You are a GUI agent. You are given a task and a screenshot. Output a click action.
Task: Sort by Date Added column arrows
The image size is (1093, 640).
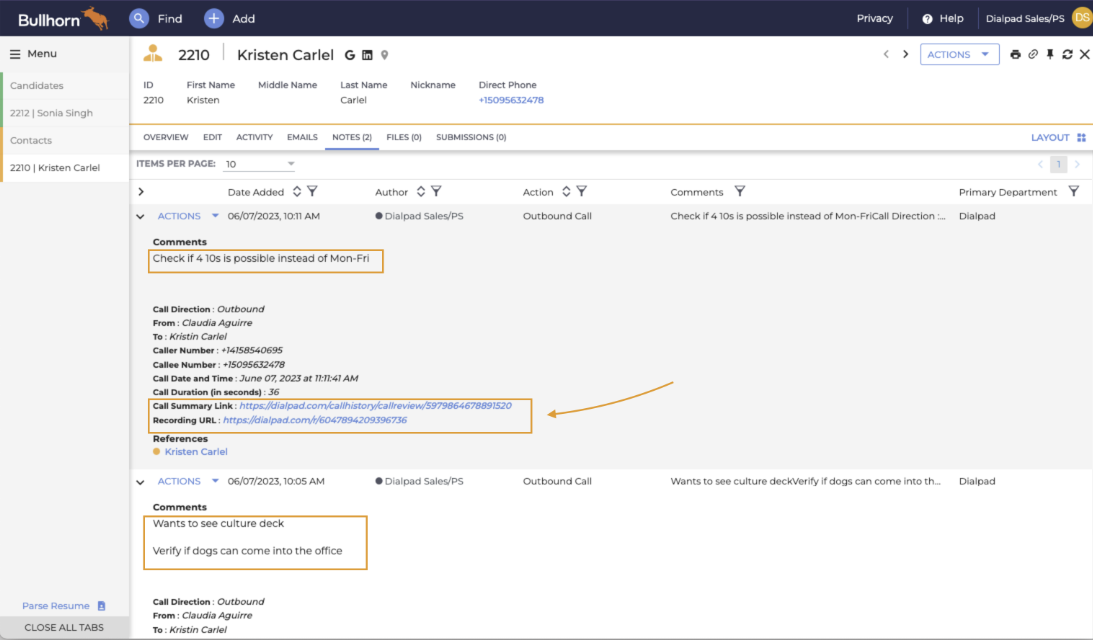click(297, 191)
